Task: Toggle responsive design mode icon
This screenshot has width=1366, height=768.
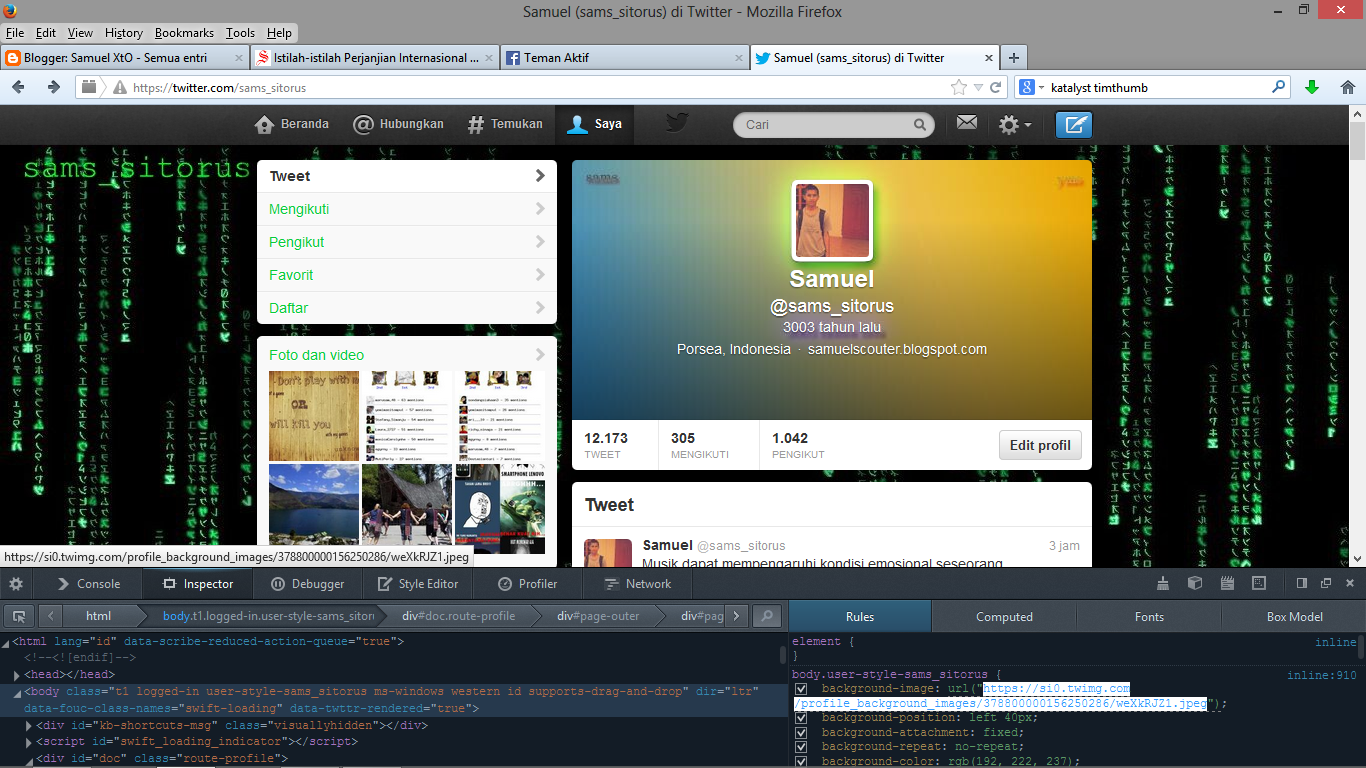Action: click(x=1258, y=583)
